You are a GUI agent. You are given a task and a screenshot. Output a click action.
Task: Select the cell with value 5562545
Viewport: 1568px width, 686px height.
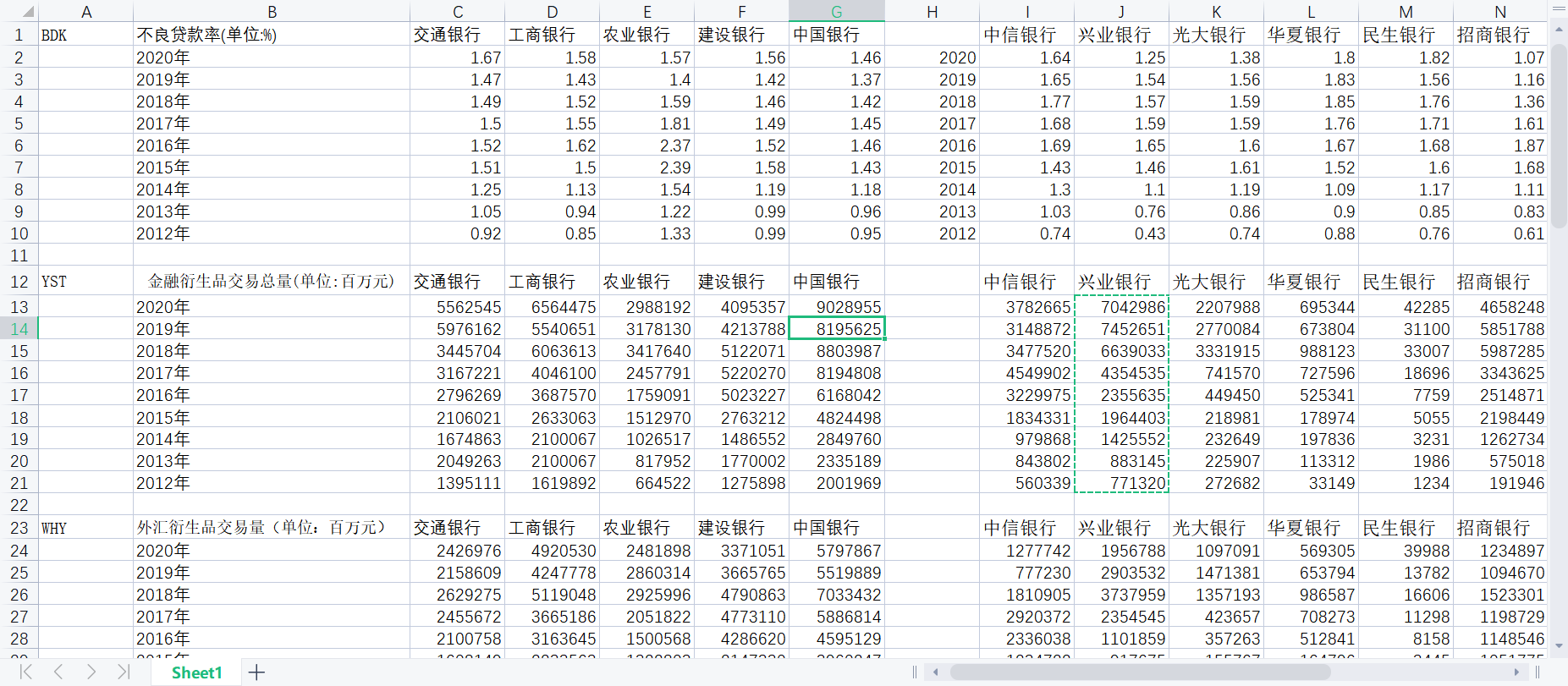tap(458, 307)
